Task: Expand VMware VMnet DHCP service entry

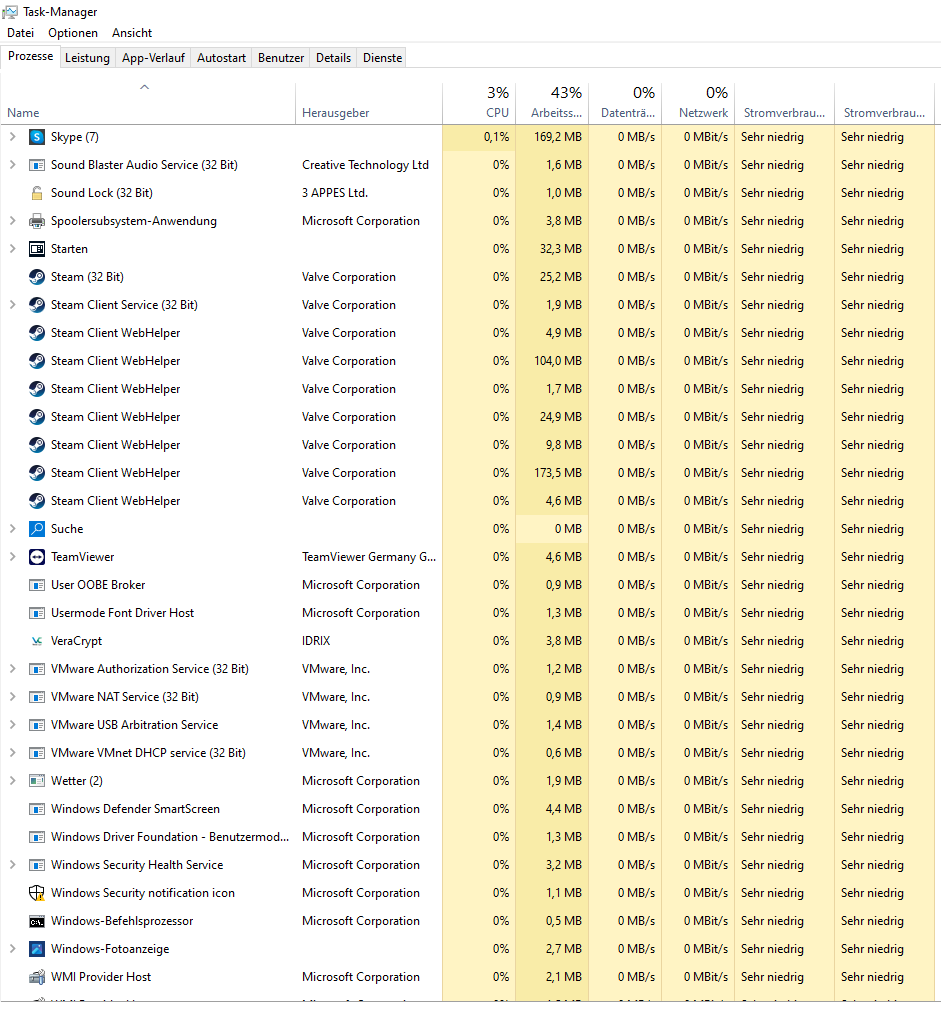Action: tap(12, 753)
